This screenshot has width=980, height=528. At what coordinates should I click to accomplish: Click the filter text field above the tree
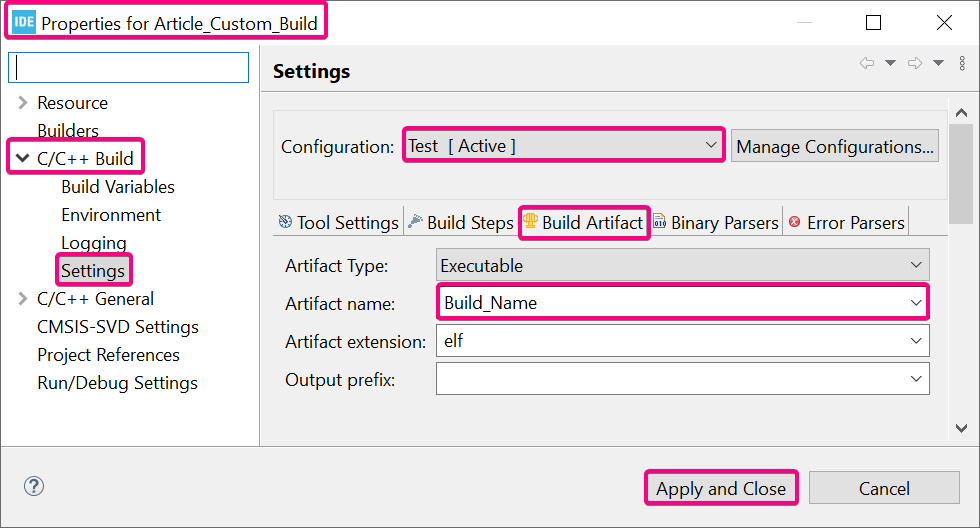pos(128,68)
